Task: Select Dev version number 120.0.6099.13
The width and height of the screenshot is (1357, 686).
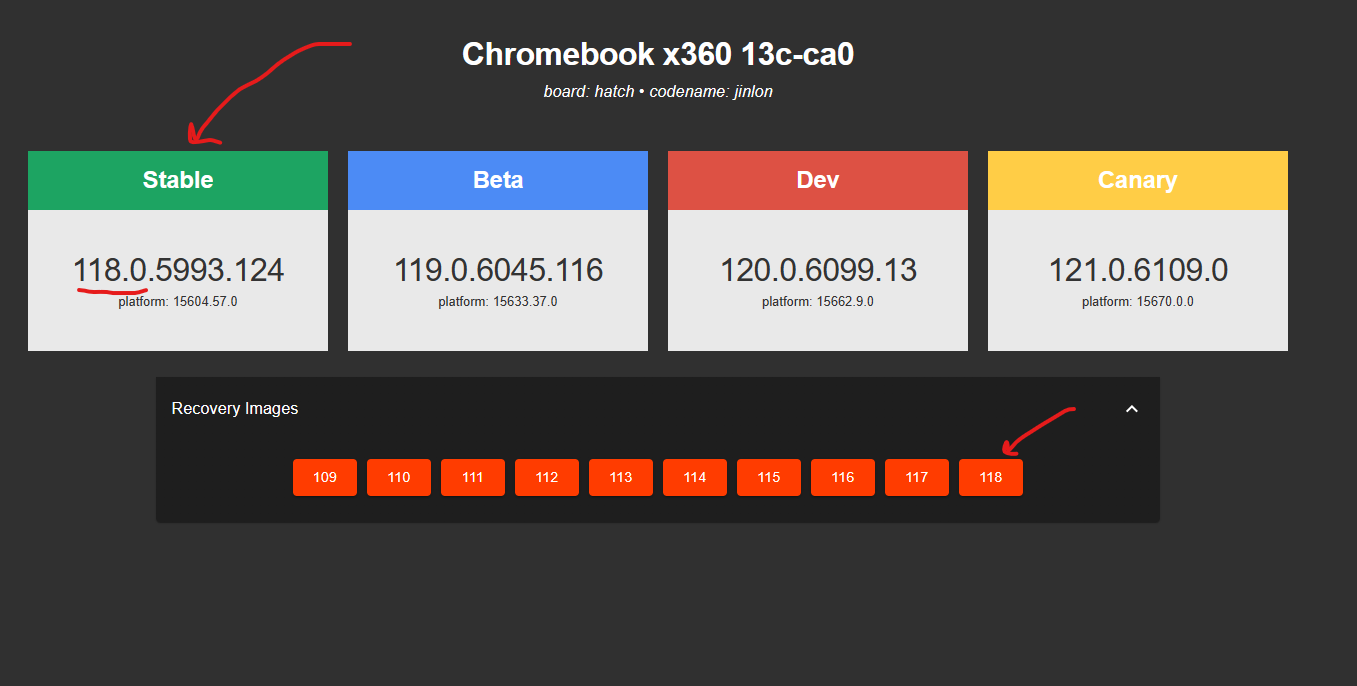Action: [x=818, y=270]
